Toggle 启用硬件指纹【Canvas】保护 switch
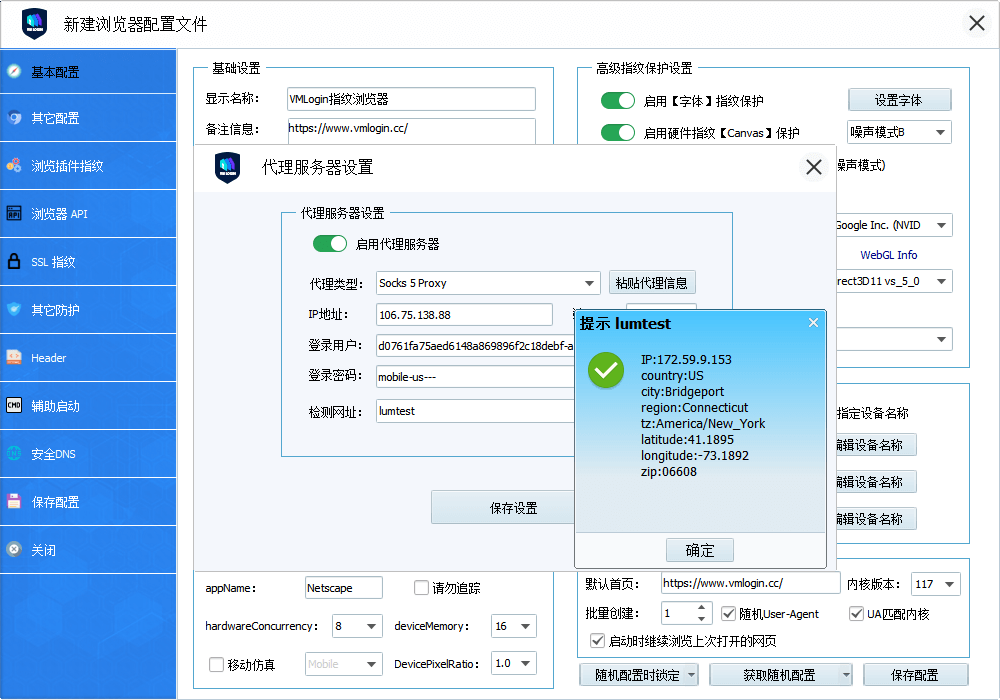Viewport: 1000px width, 700px height. pyautogui.click(x=618, y=133)
